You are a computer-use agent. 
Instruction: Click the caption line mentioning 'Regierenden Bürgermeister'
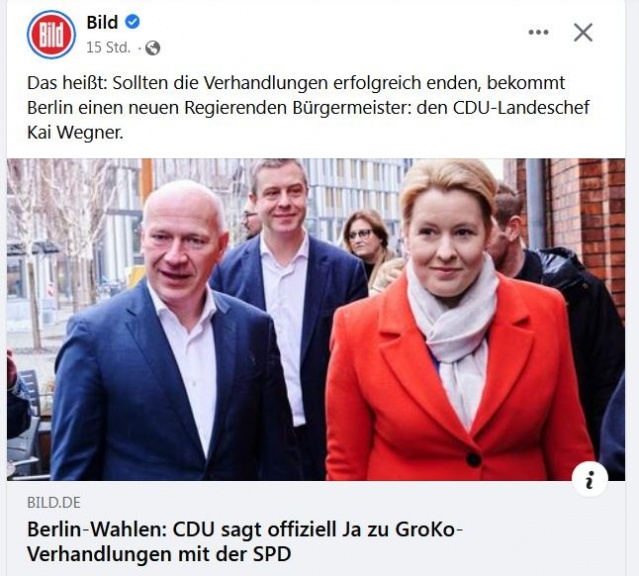[308, 108]
